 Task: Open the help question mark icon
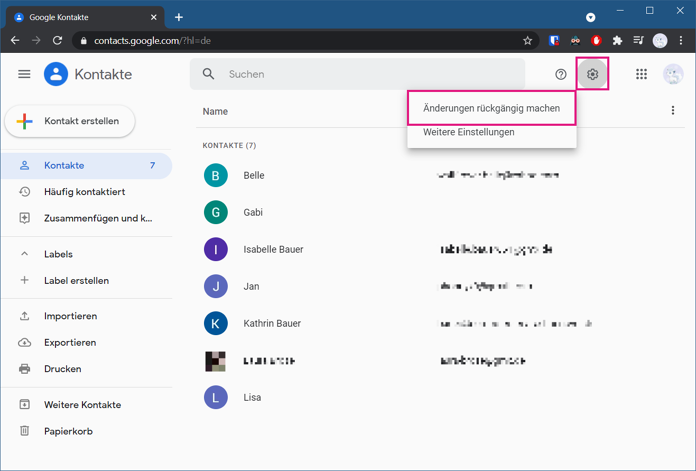(561, 74)
